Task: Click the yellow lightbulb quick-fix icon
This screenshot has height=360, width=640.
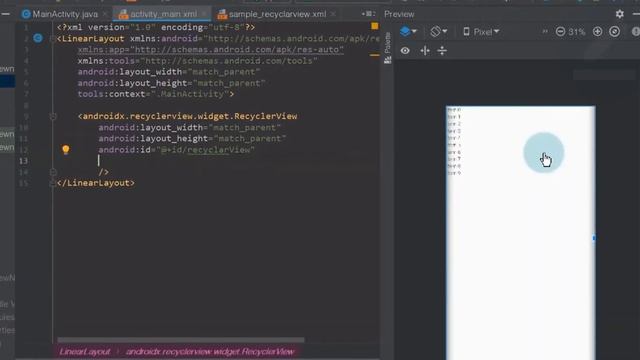Action: [x=66, y=149]
